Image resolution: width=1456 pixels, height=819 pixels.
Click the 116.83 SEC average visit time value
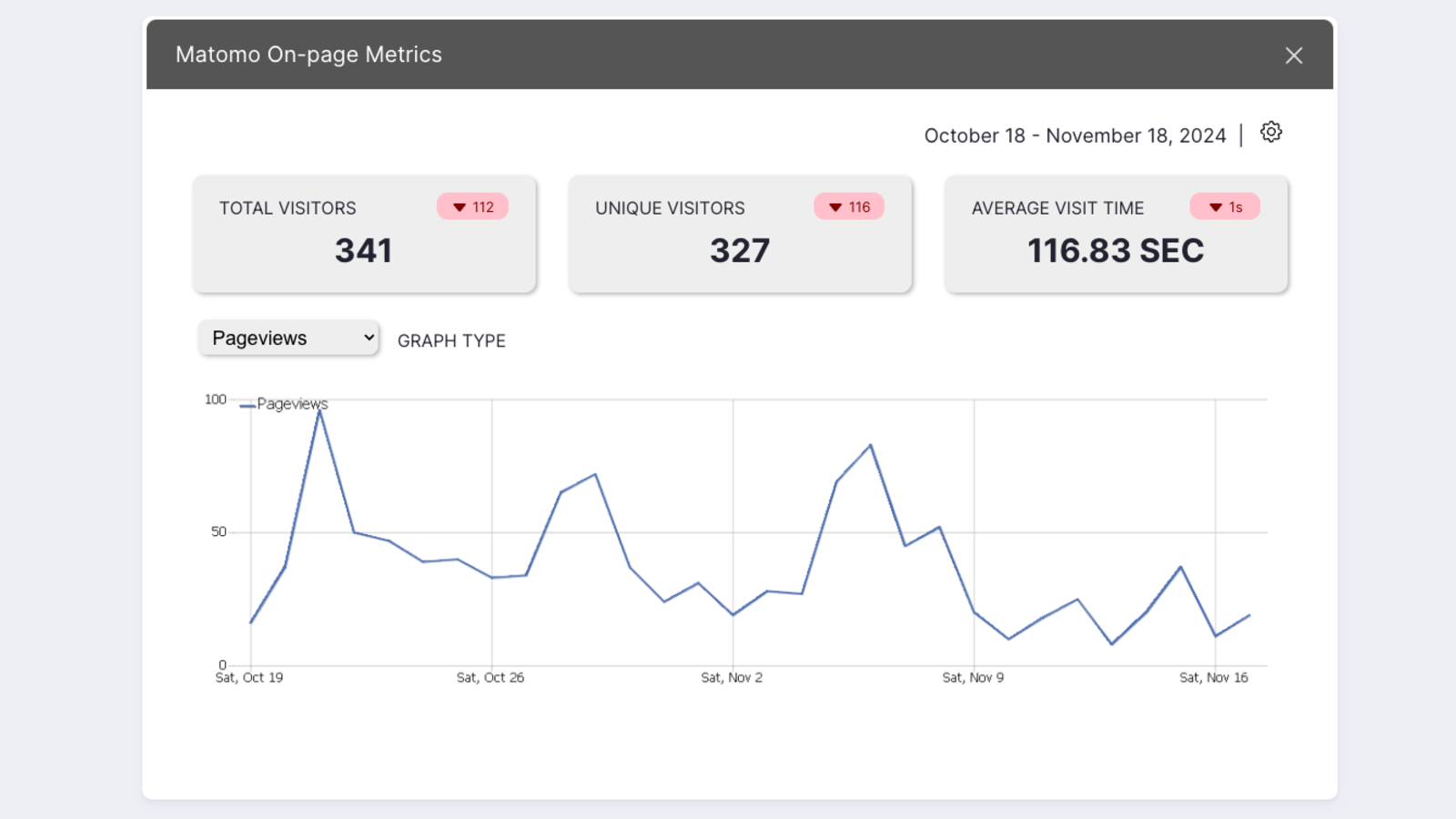point(1114,250)
